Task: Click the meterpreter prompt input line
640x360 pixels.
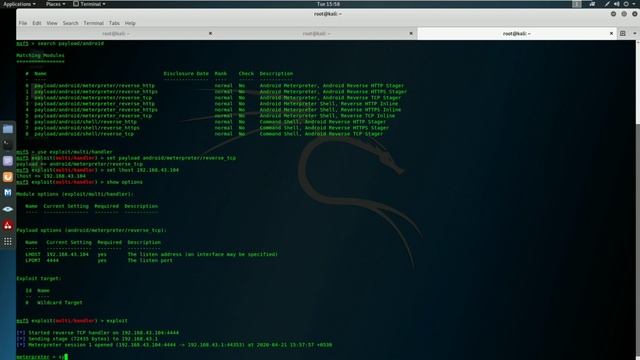Action: 42,357
